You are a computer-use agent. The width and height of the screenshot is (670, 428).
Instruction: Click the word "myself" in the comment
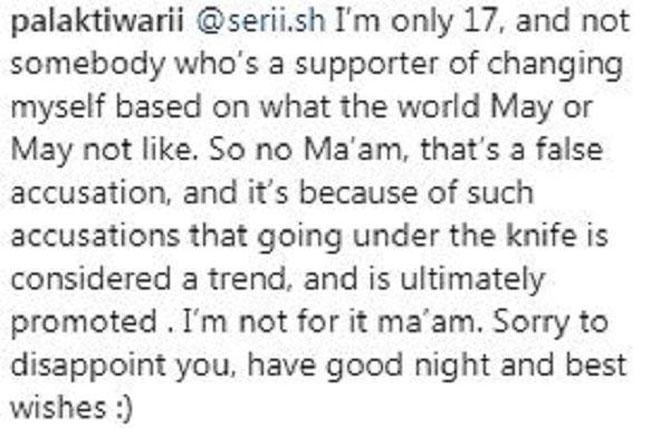[58, 108]
